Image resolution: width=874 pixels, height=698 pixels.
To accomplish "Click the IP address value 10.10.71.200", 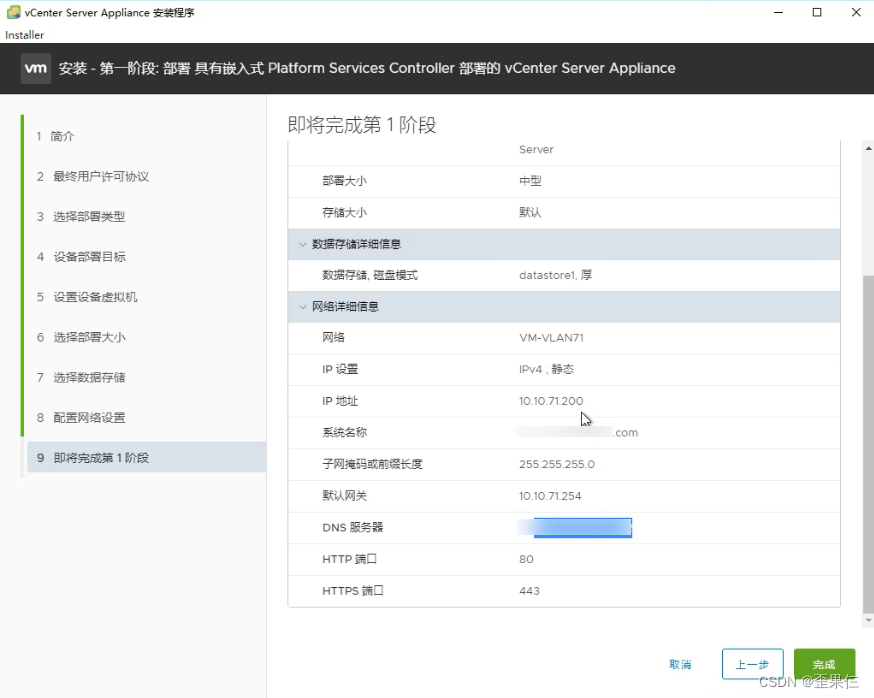I will tap(551, 401).
